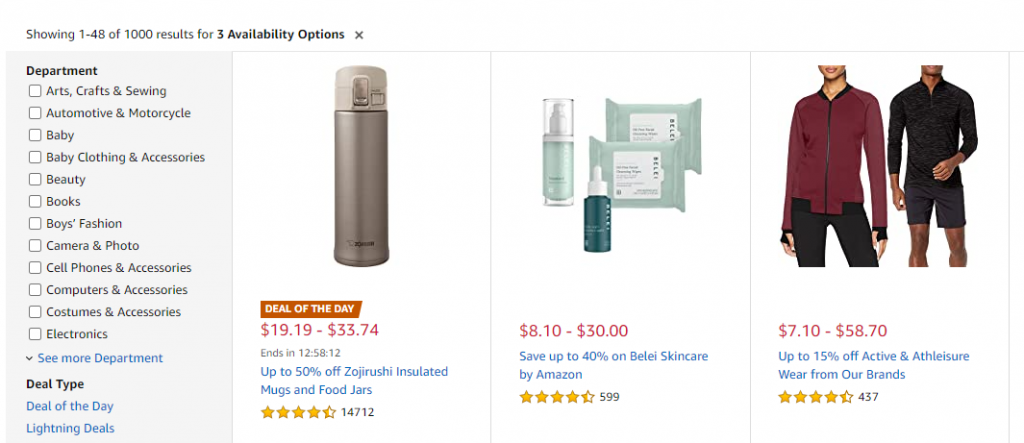This screenshot has width=1024, height=443.
Task: Click the athleisure models product image
Action: coord(880,165)
